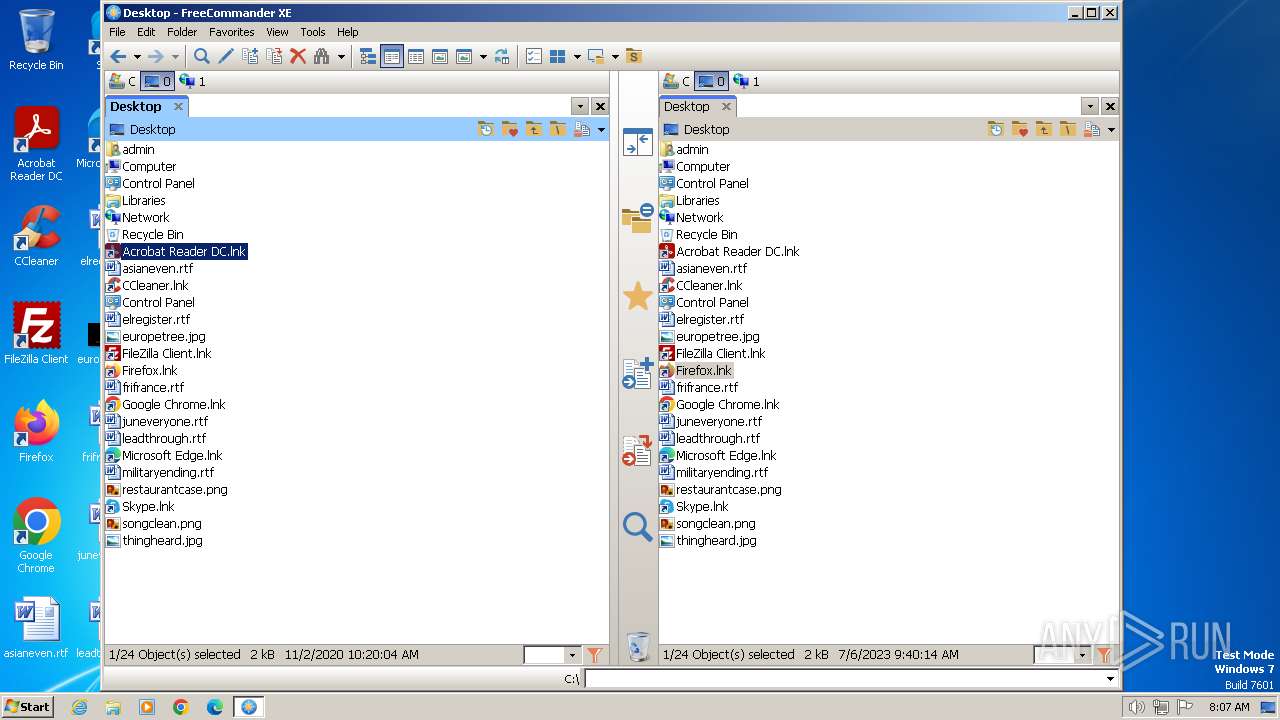The height and width of the screenshot is (720, 1280).
Task: Open file search with binoculars icon
Action: tap(322, 57)
